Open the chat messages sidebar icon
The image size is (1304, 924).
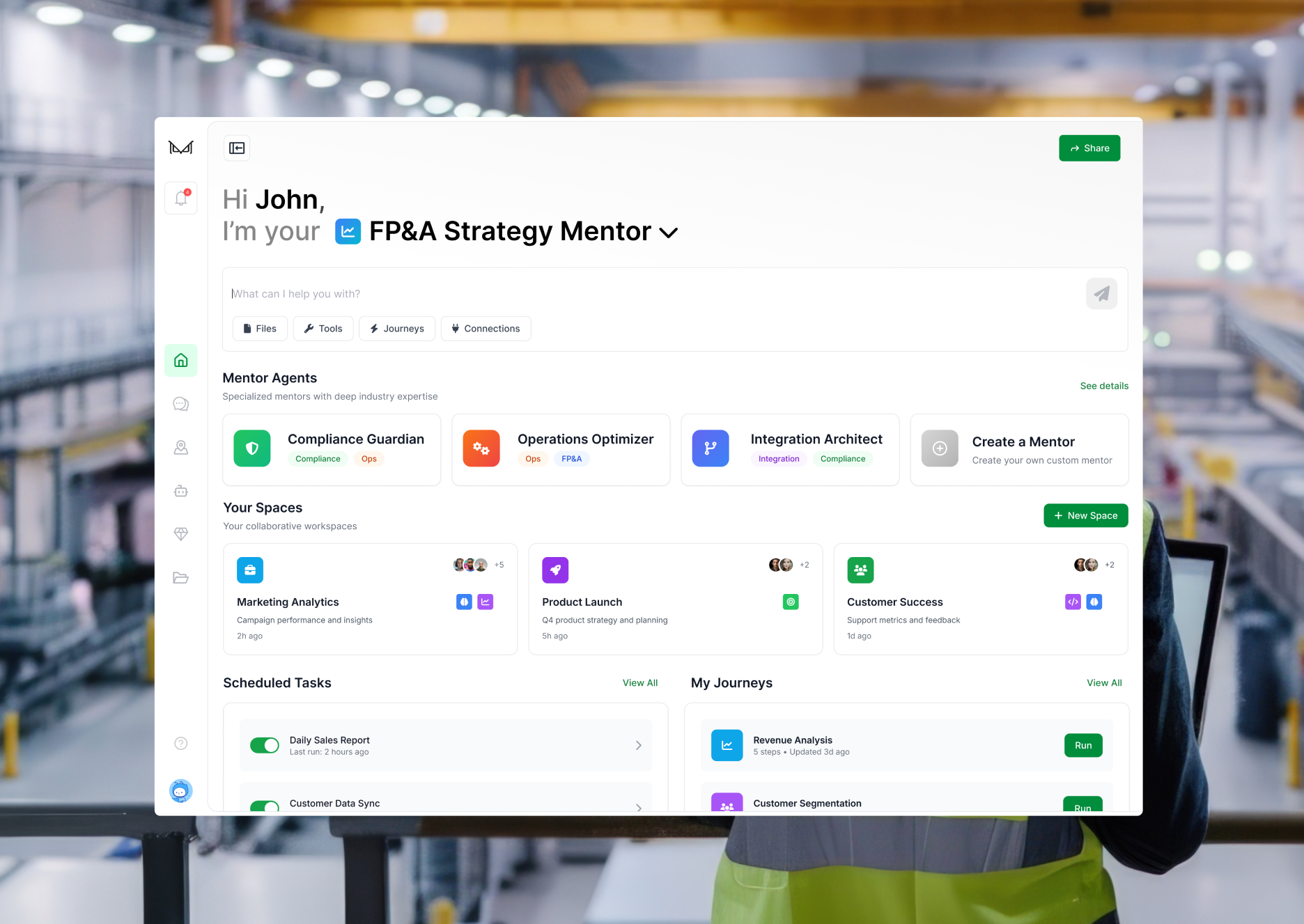[x=180, y=404]
